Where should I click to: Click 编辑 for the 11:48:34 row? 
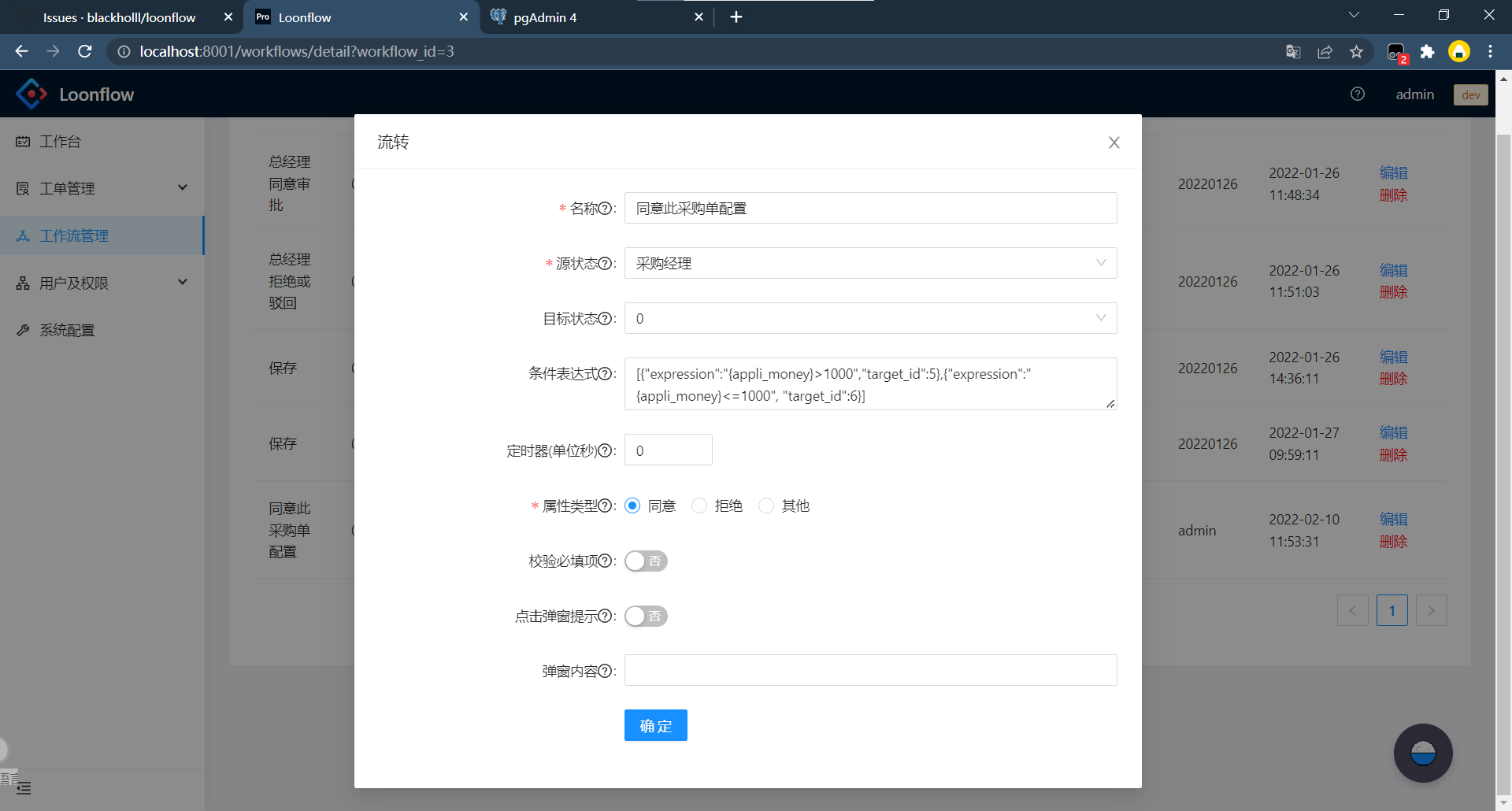click(1393, 173)
